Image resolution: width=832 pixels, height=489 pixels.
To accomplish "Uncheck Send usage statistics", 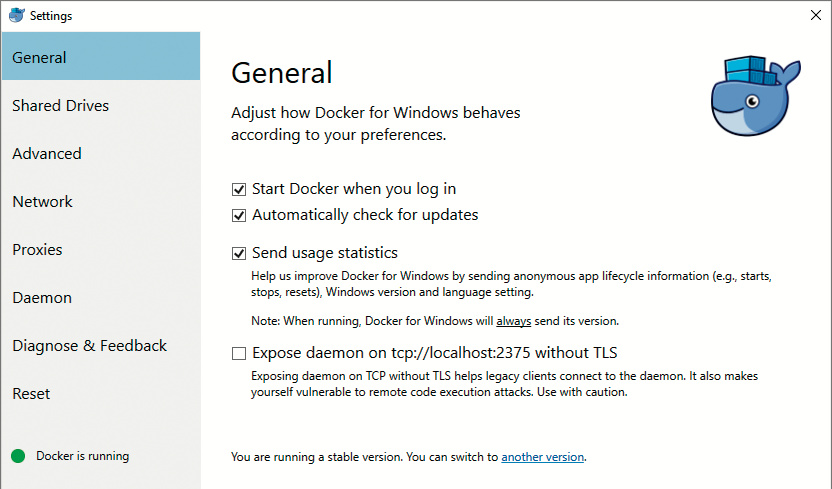I will pyautogui.click(x=239, y=253).
